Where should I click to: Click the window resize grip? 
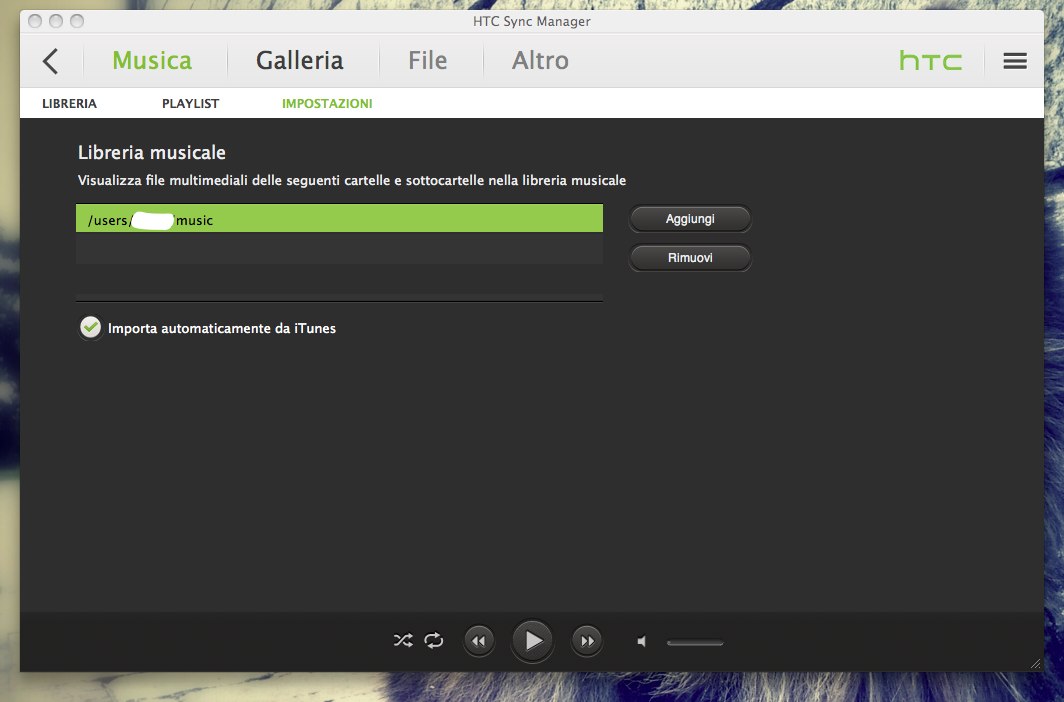(1036, 663)
